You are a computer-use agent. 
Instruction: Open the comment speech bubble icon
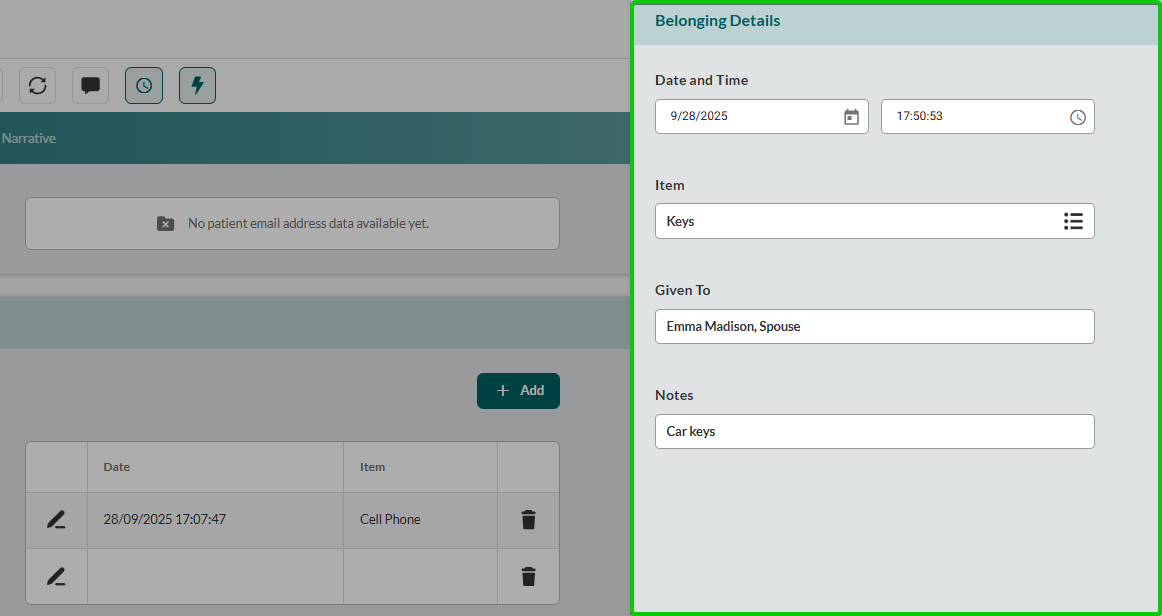pyautogui.click(x=91, y=85)
